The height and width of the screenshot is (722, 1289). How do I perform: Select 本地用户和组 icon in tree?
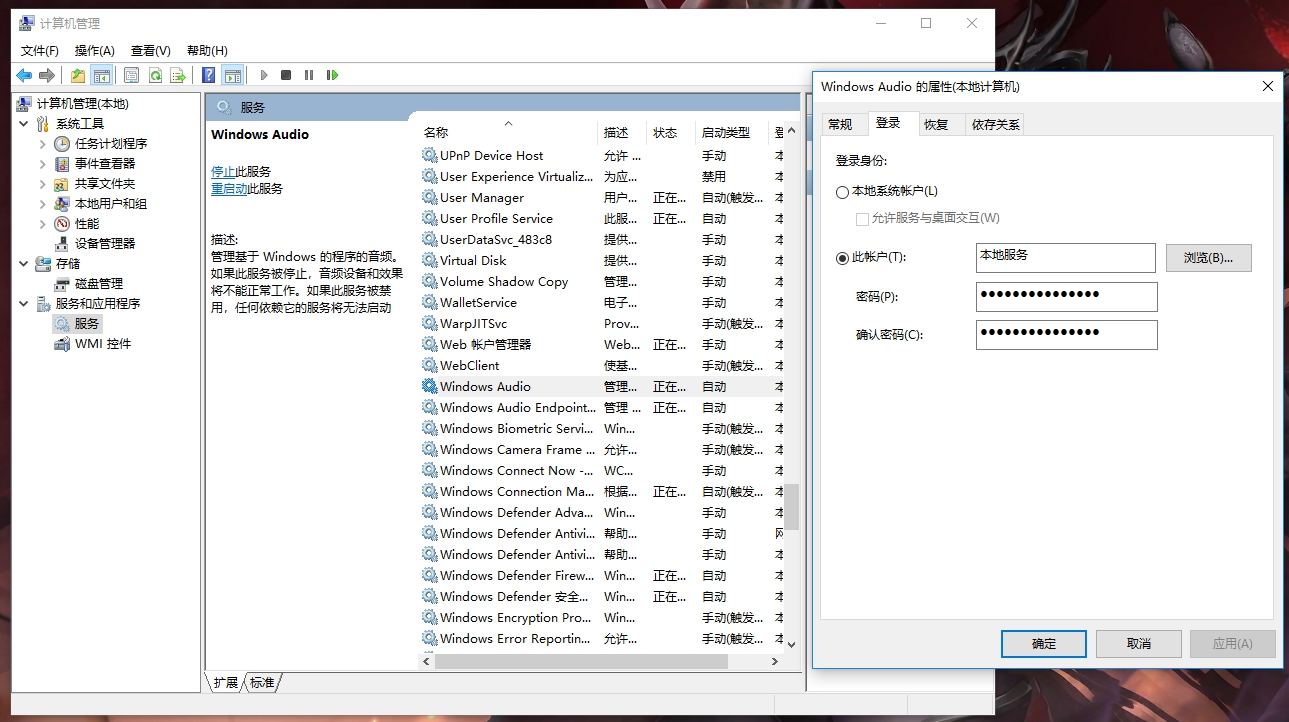(x=62, y=204)
